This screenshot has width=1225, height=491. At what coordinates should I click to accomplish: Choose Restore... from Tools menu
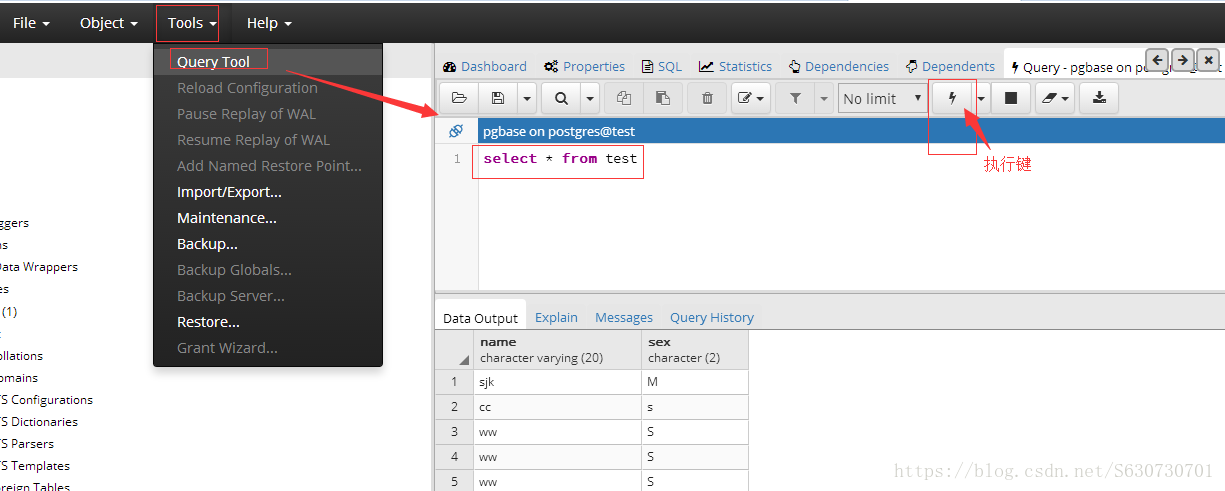tap(268, 322)
